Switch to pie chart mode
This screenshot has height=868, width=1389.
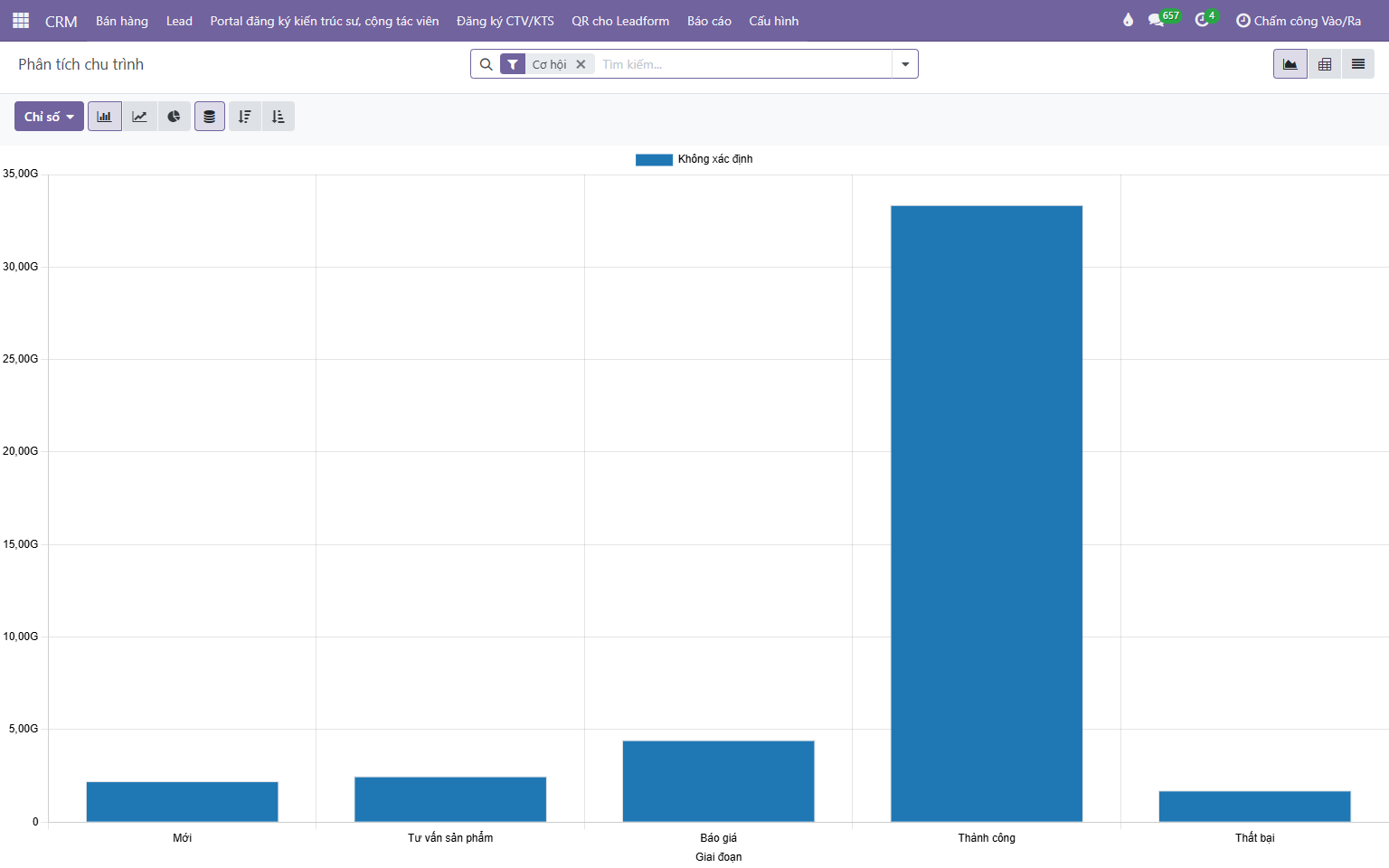174,117
